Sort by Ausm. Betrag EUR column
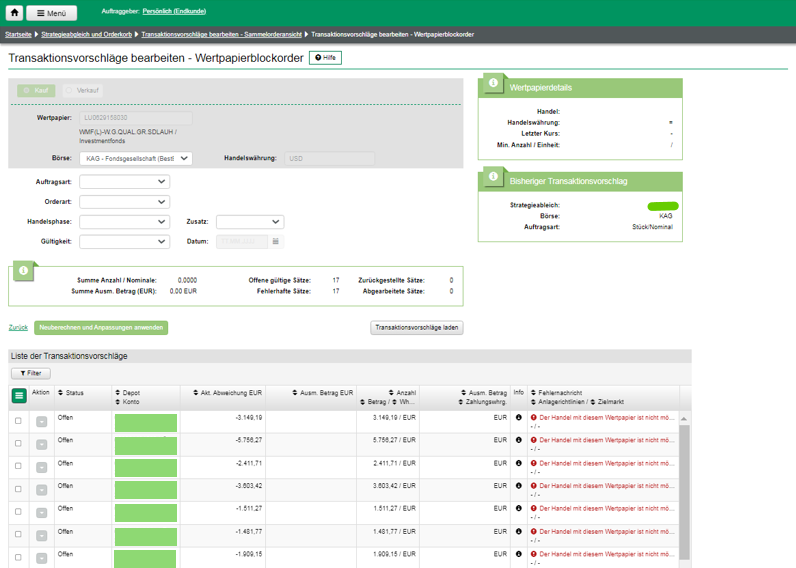 pyautogui.click(x=322, y=393)
